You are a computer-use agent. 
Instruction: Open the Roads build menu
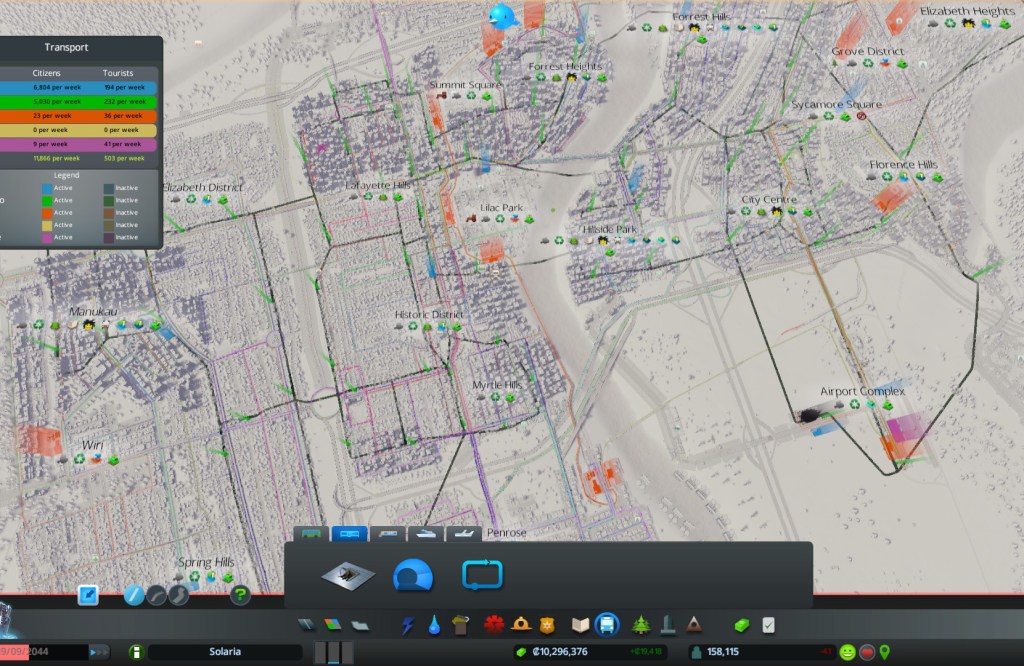tap(309, 625)
